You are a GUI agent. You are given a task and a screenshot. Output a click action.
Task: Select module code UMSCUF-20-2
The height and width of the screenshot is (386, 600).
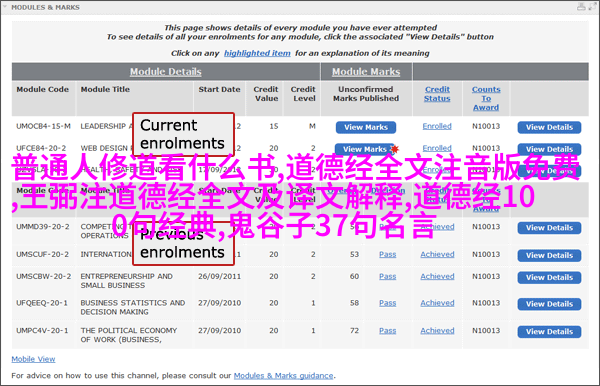42,254
